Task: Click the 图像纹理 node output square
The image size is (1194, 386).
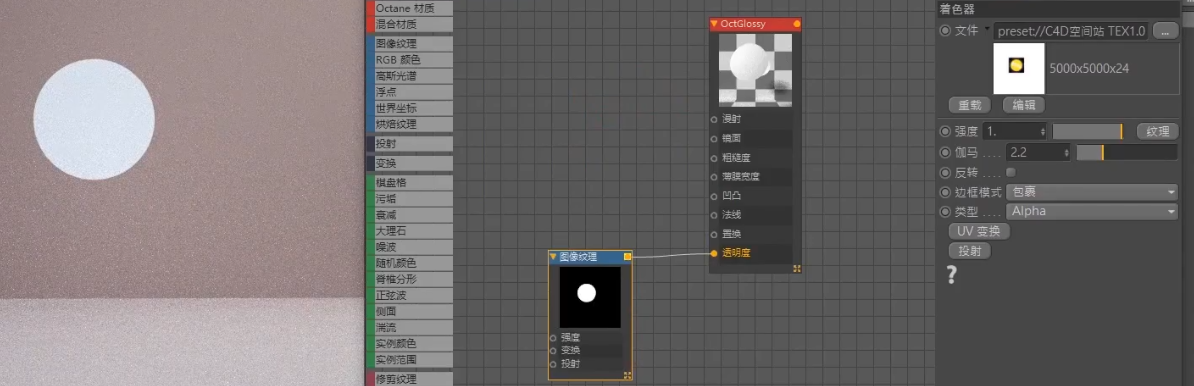Action: tap(627, 257)
